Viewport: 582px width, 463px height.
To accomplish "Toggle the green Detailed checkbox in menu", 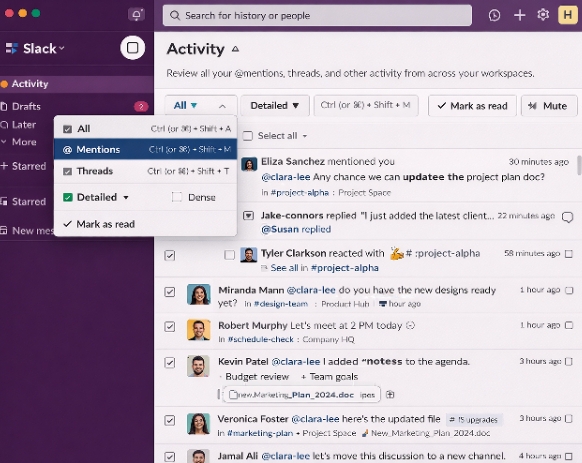I will pyautogui.click(x=68, y=197).
